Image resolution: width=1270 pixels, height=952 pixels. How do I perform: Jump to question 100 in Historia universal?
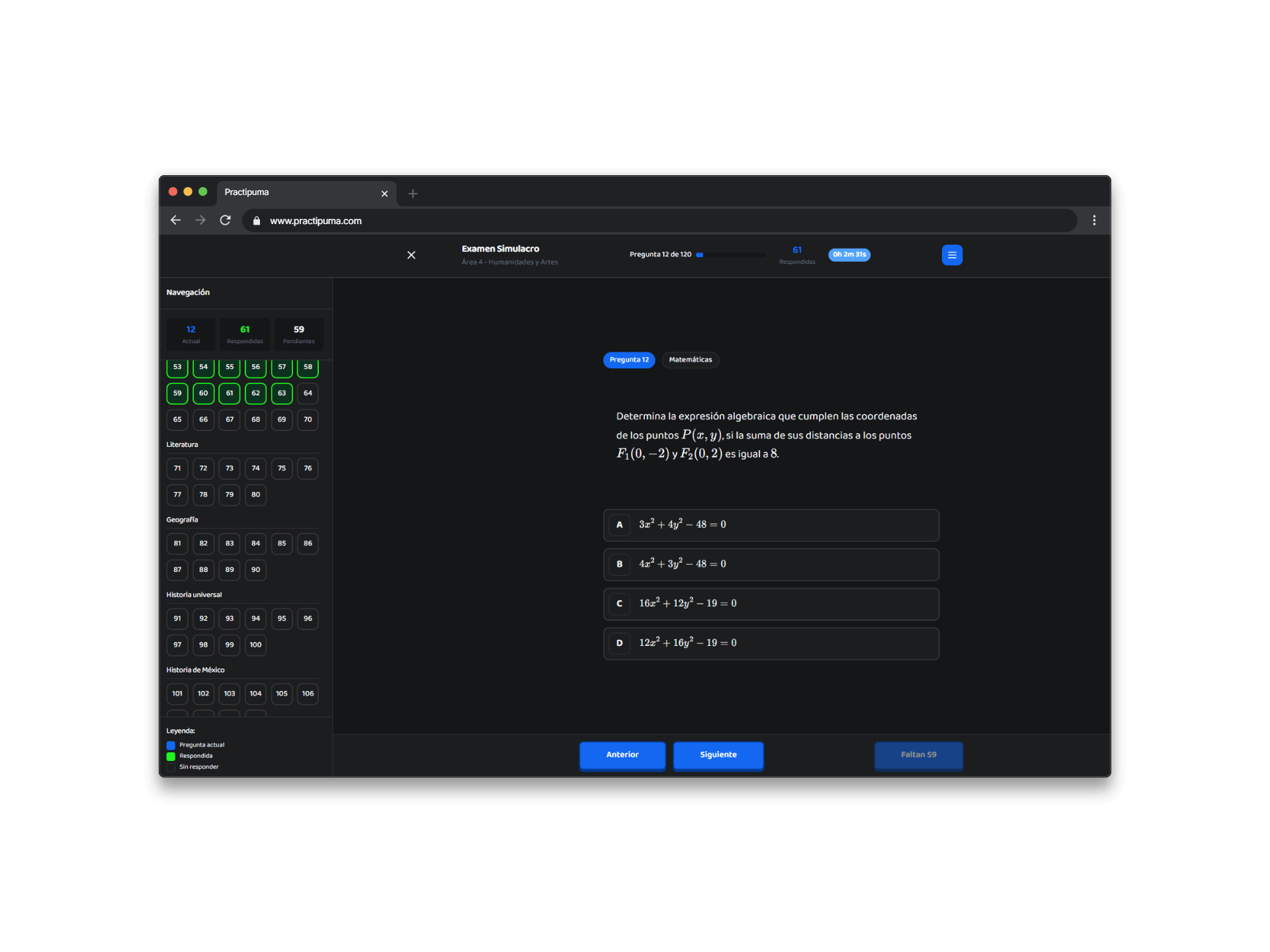[255, 645]
